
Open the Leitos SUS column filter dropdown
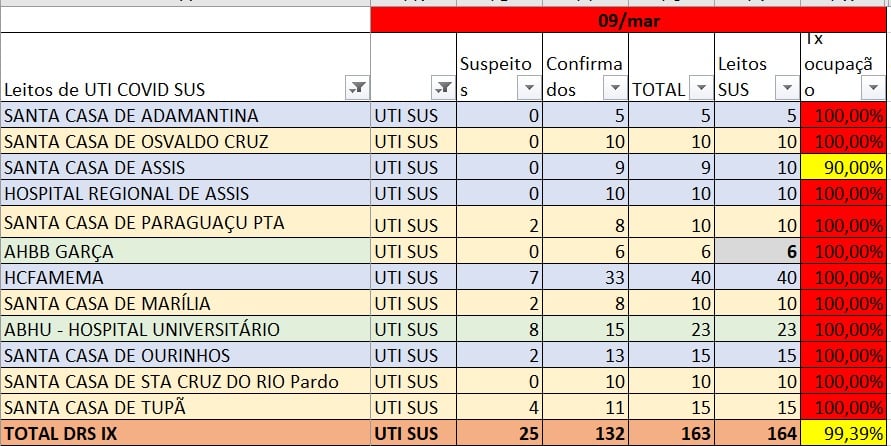787,88
